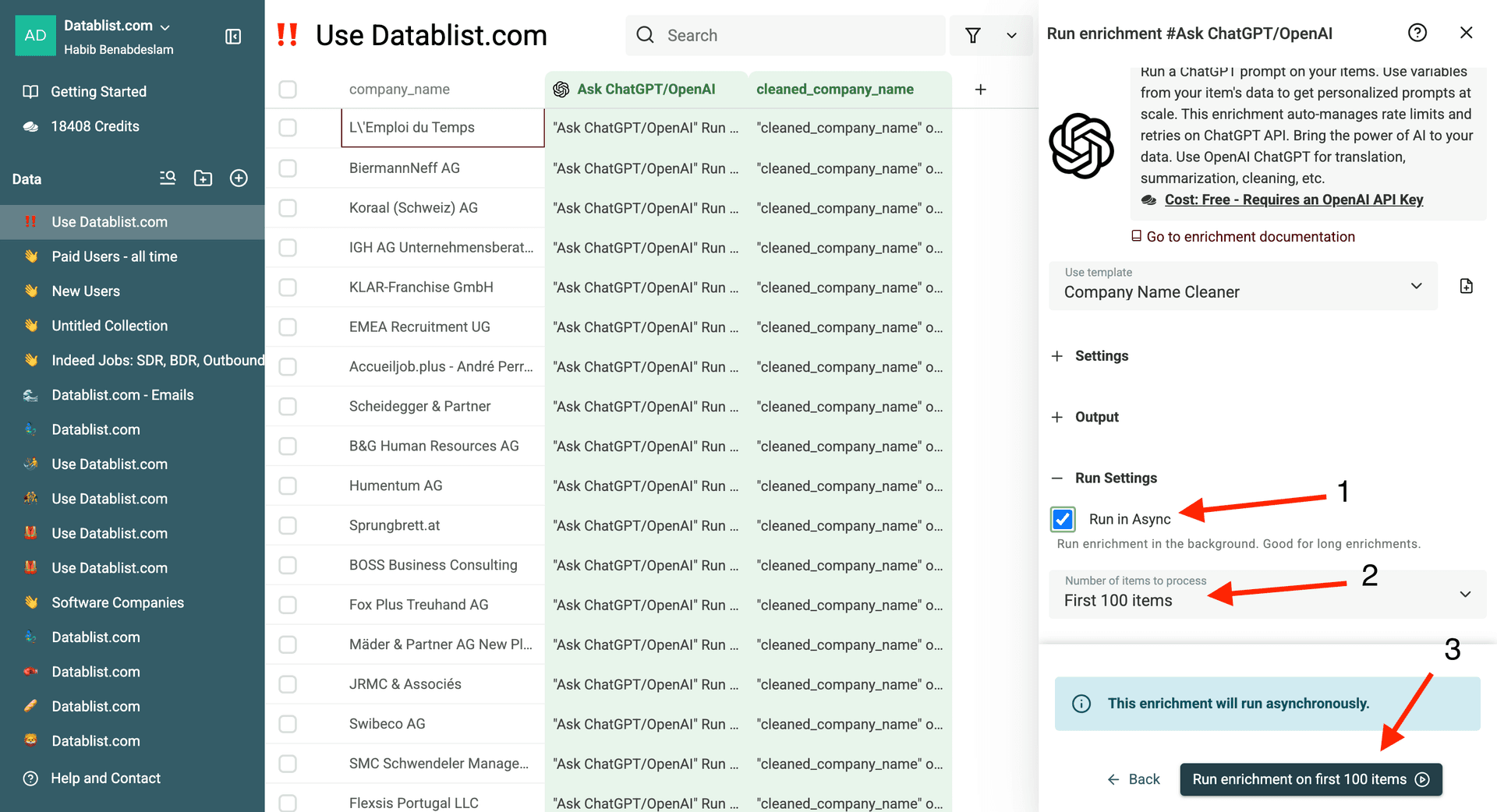
Task: Add a new column with plus icon
Action: (980, 90)
